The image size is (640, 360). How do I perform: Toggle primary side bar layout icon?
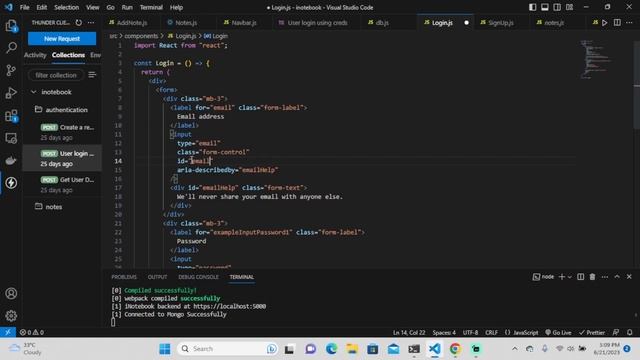[533, 7]
